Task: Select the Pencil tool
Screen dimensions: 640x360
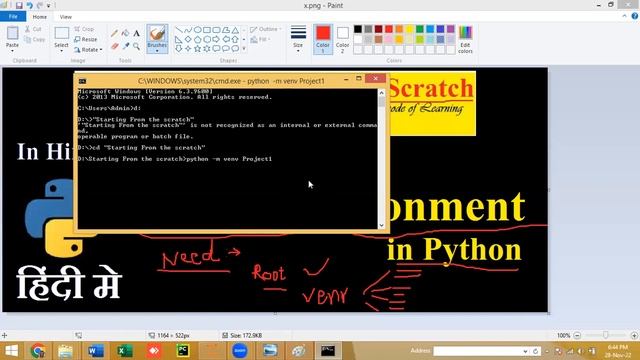Action: [115, 33]
